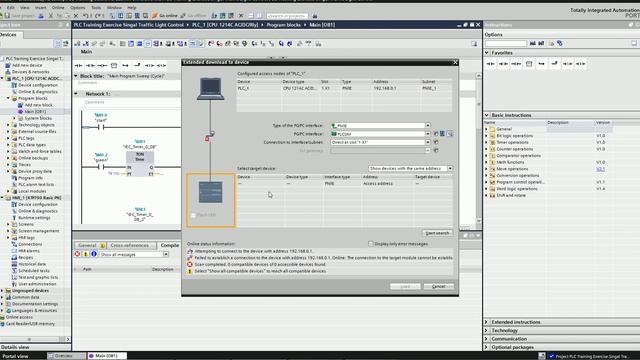
Task: Open the Insert menu
Action: coord(40,7)
